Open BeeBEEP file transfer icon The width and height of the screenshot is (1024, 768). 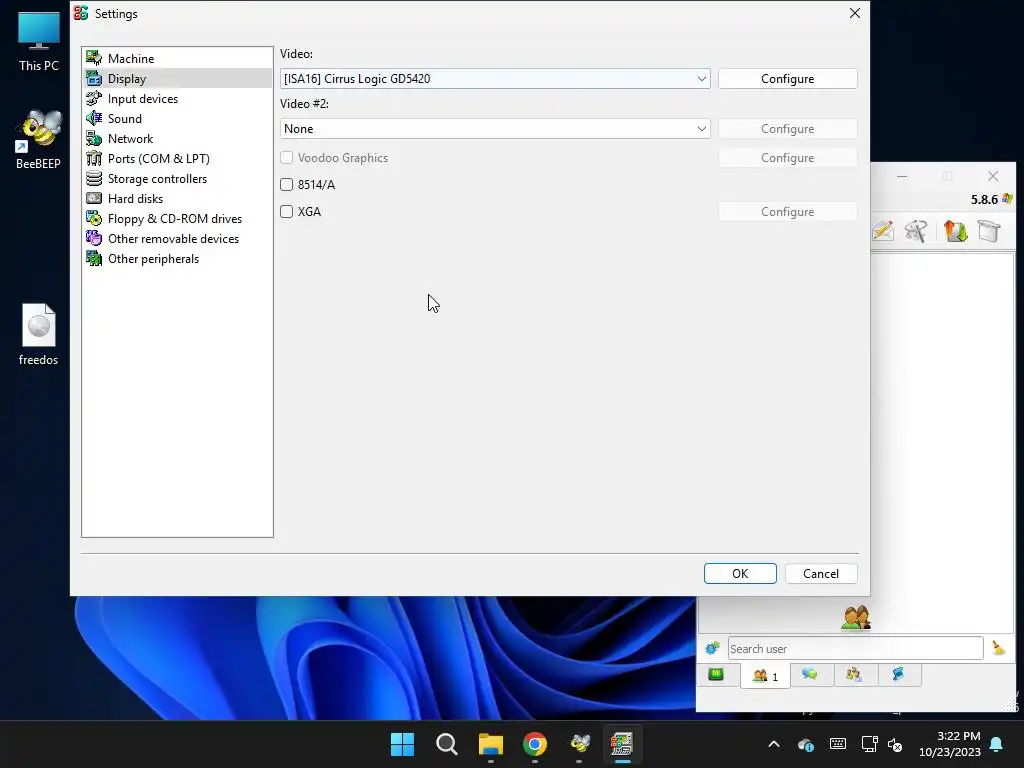pos(955,231)
